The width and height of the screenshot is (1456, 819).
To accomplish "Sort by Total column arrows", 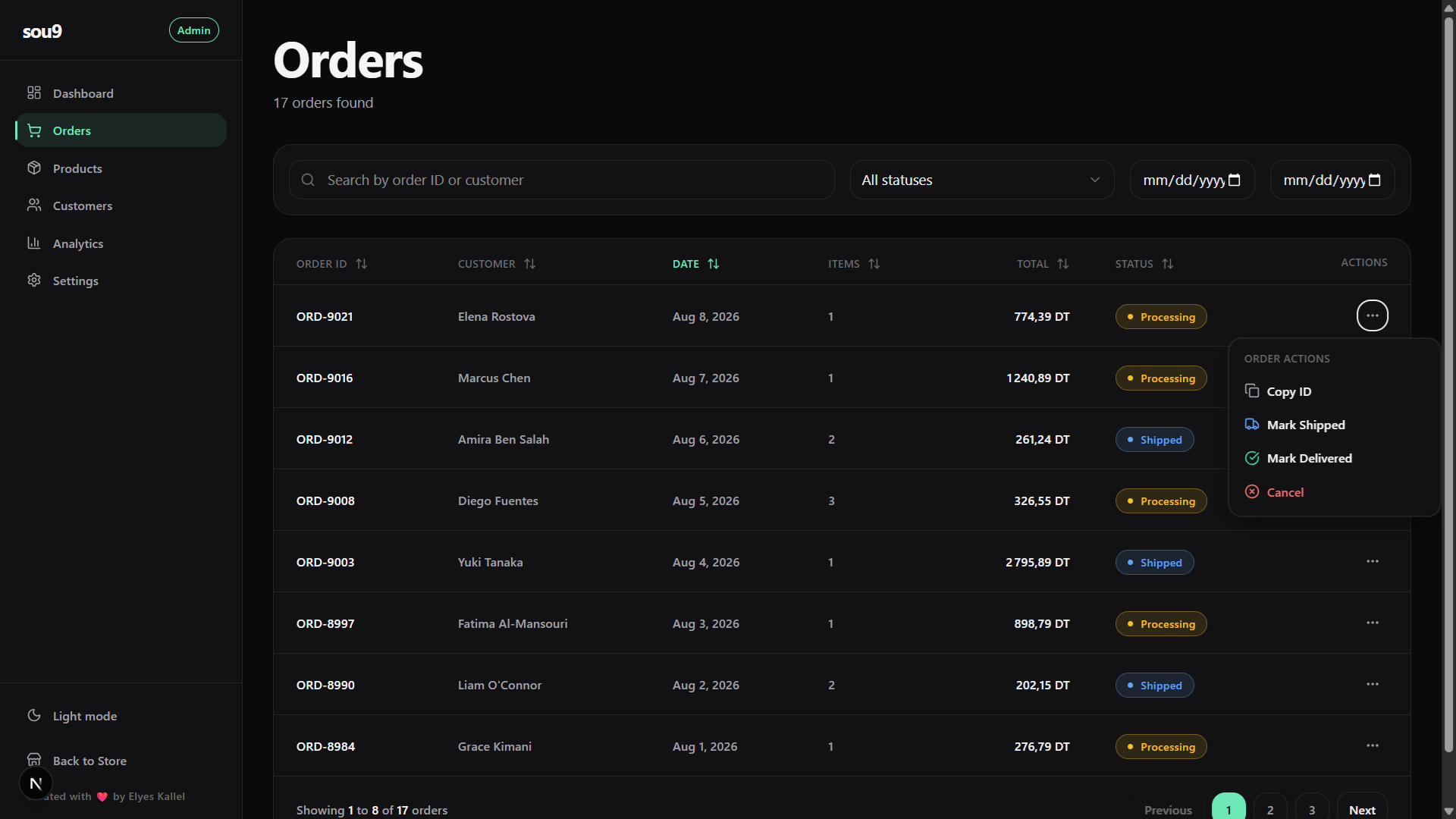I will coord(1063,264).
